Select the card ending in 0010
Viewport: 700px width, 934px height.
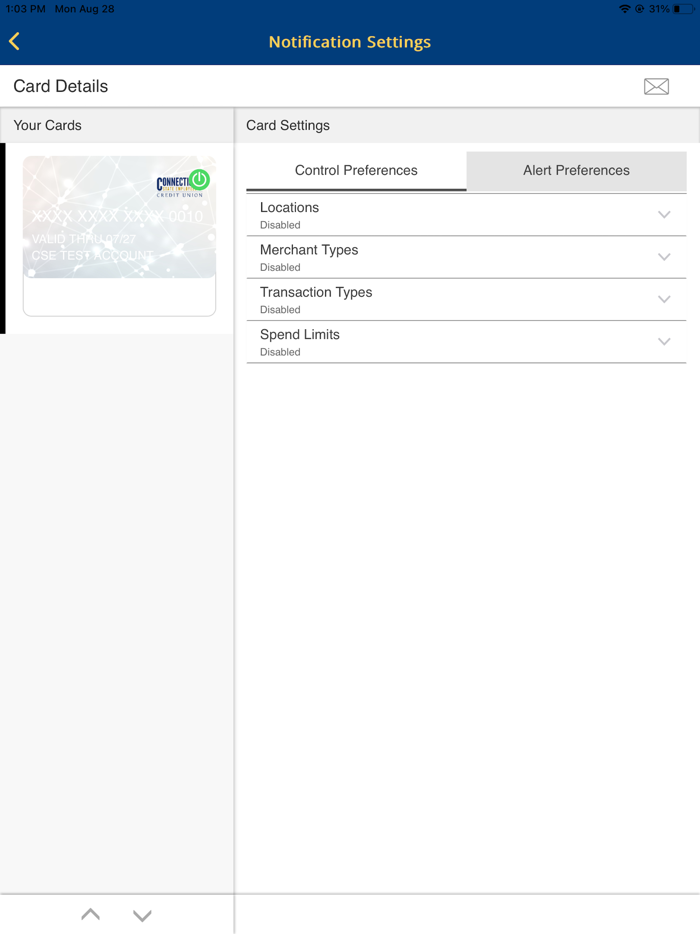119,236
